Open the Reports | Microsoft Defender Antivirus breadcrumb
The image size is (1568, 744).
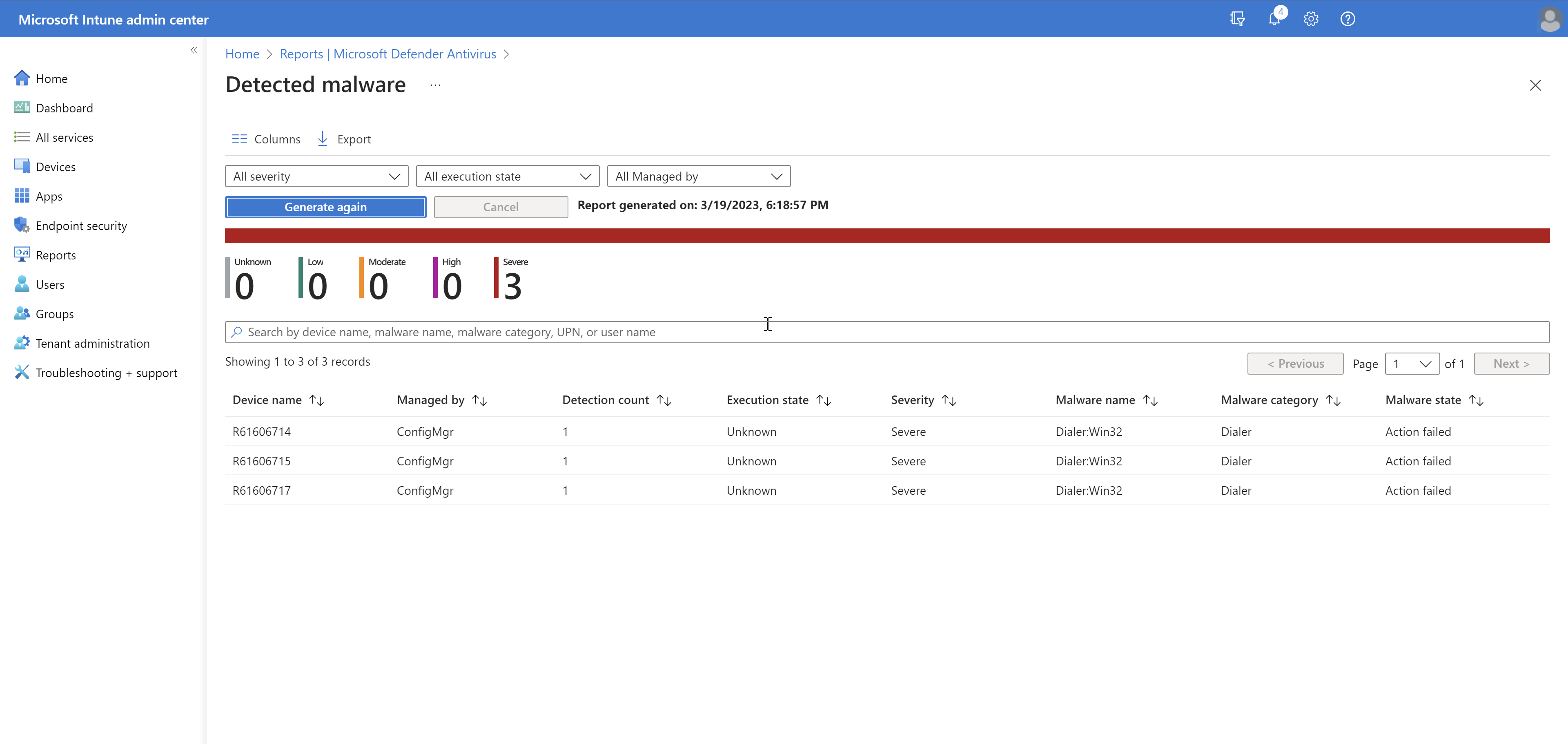click(388, 54)
